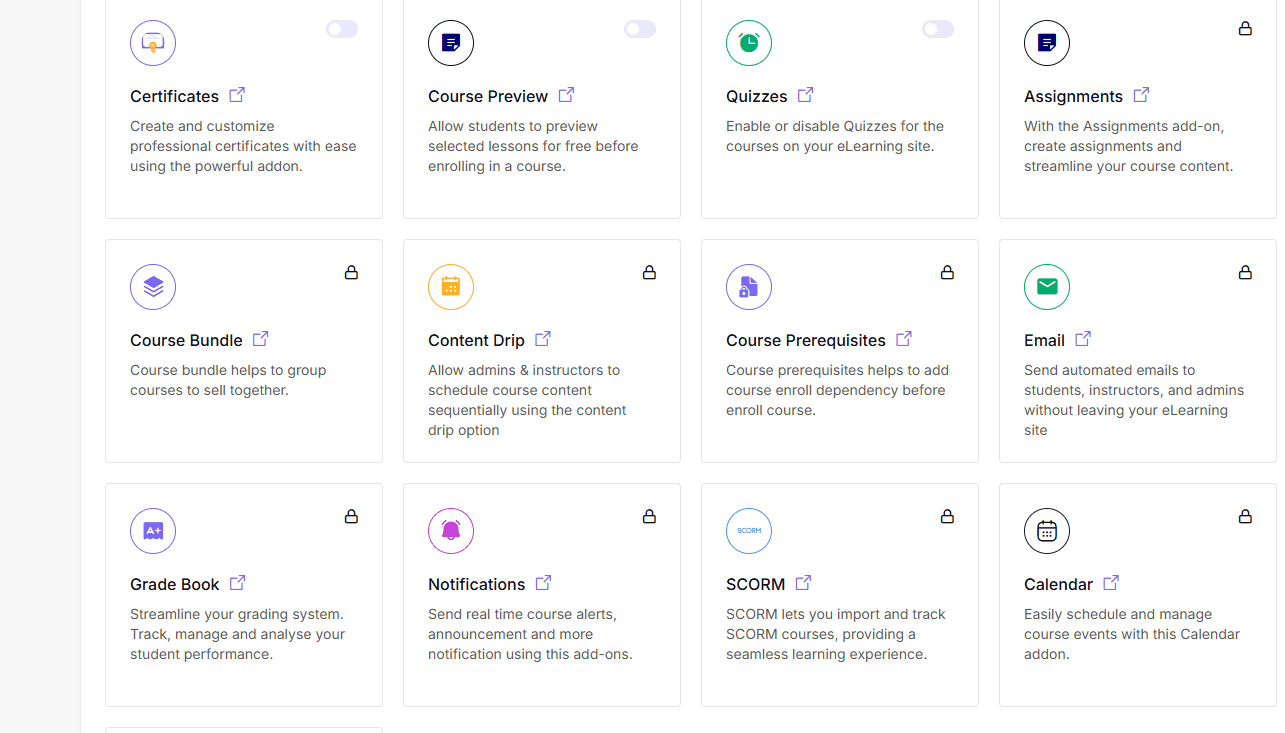Click the Course Bundle stack icon
Viewport: 1285px width, 733px height.
click(x=153, y=287)
